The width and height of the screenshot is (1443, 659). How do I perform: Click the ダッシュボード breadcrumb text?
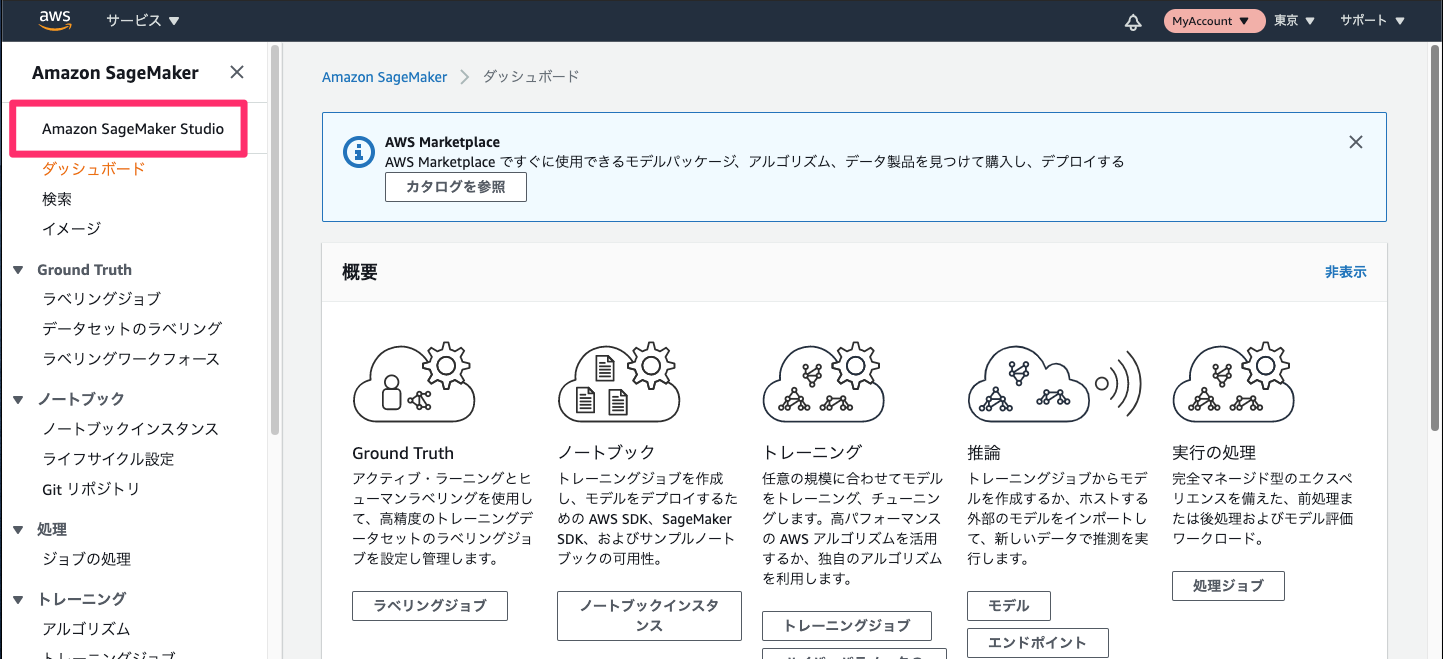pyautogui.click(x=531, y=77)
